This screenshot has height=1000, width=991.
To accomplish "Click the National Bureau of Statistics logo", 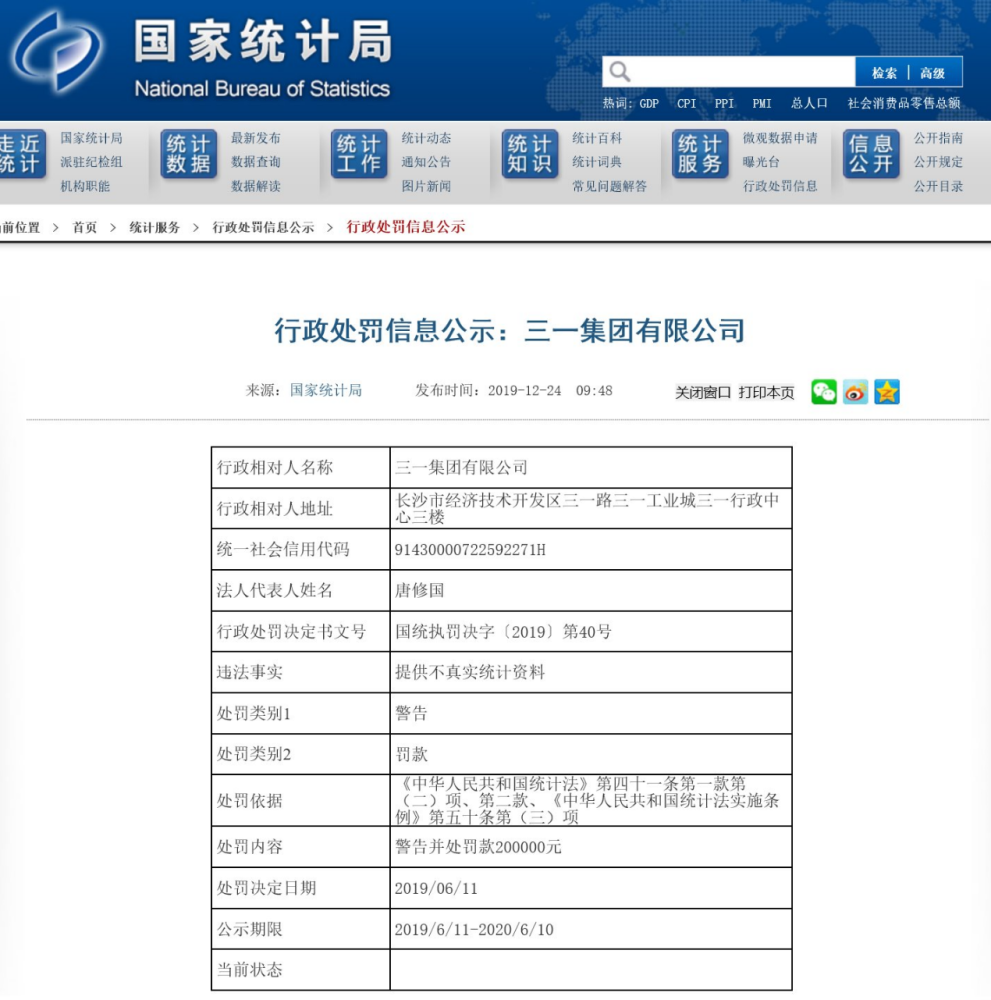I will (56, 51).
